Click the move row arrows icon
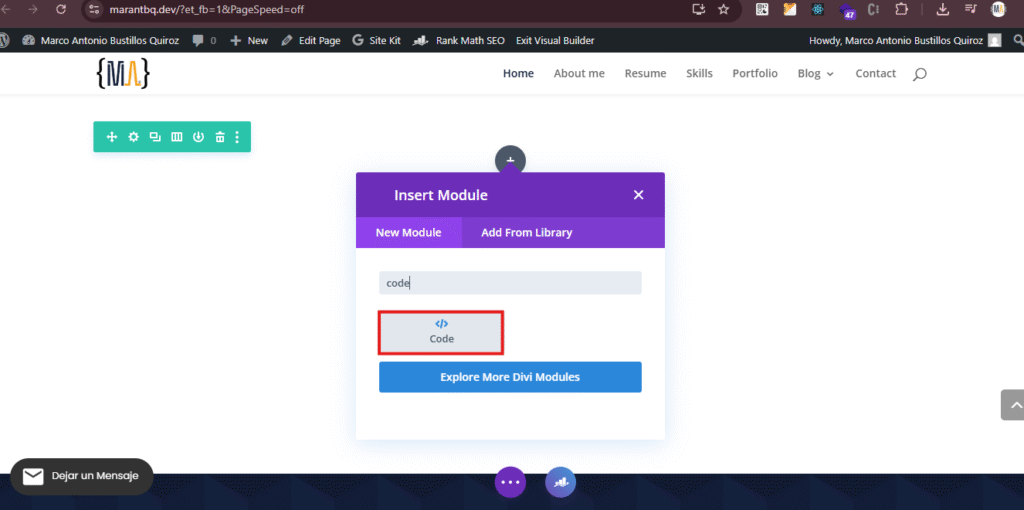The height and width of the screenshot is (510, 1024). click(x=112, y=137)
